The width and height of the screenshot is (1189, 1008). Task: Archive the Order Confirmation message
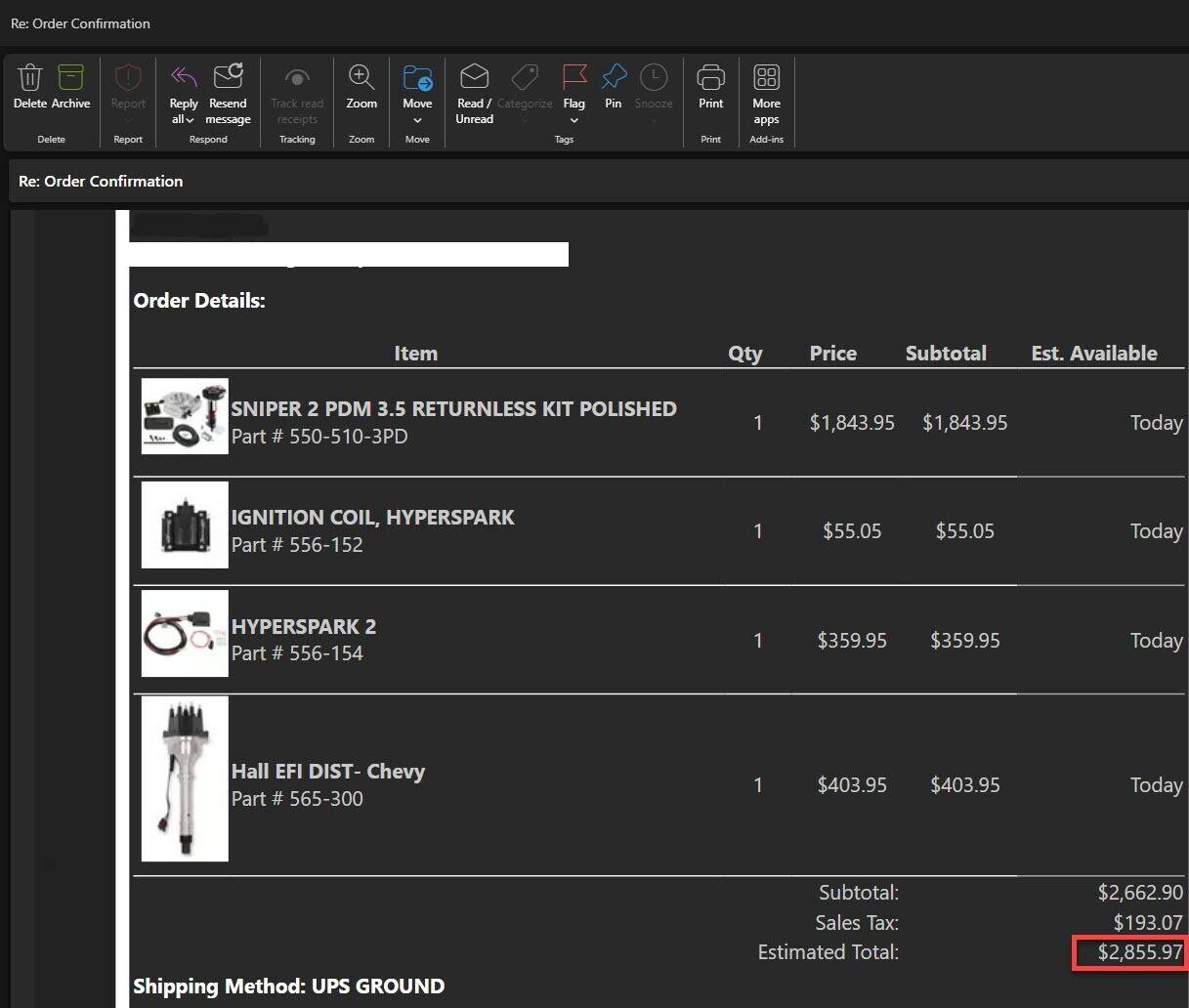pos(70,86)
